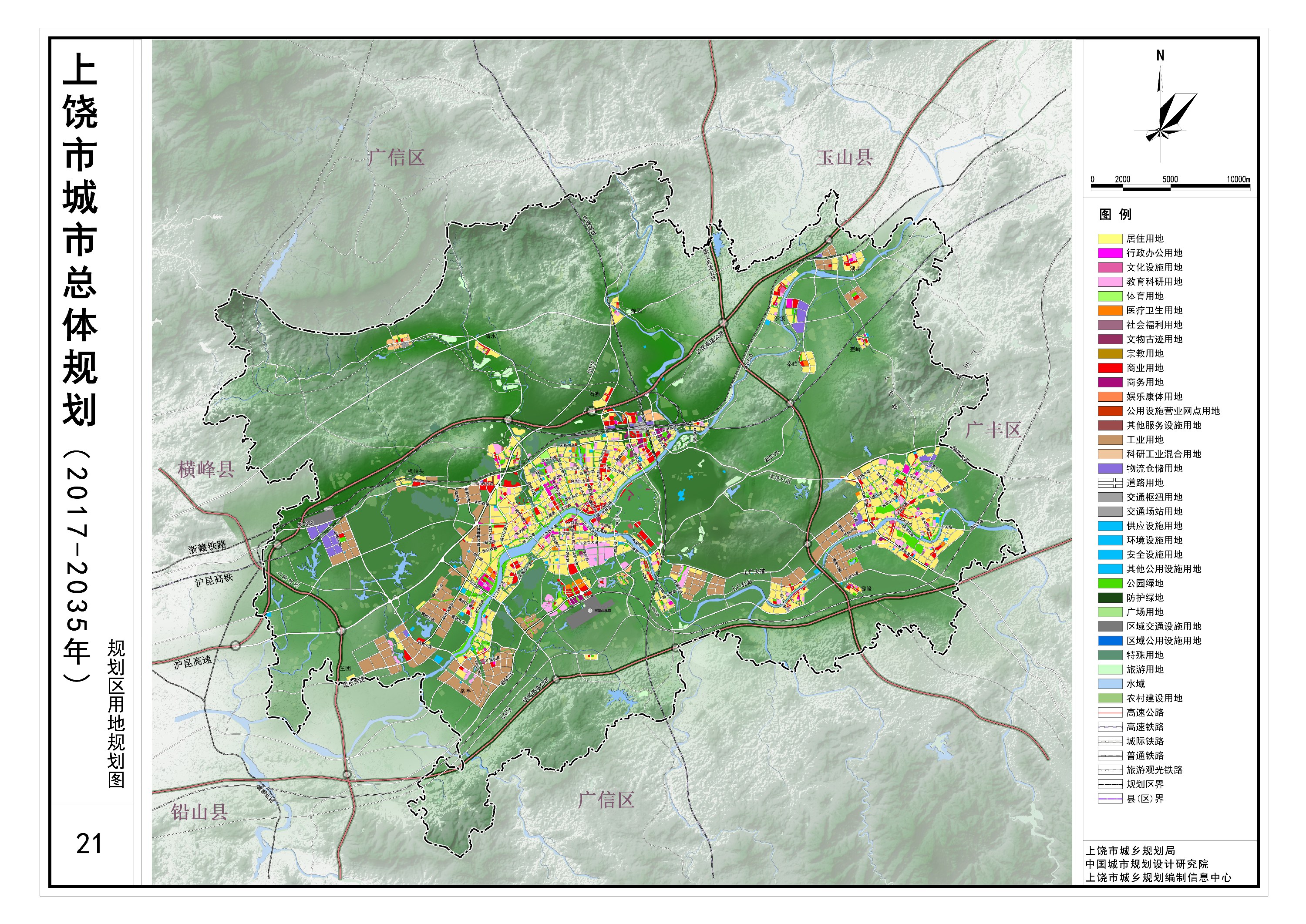Click the 上饶市城乡规划编制信息中心 credit line
The height and width of the screenshot is (924, 1306).
pos(1158,877)
